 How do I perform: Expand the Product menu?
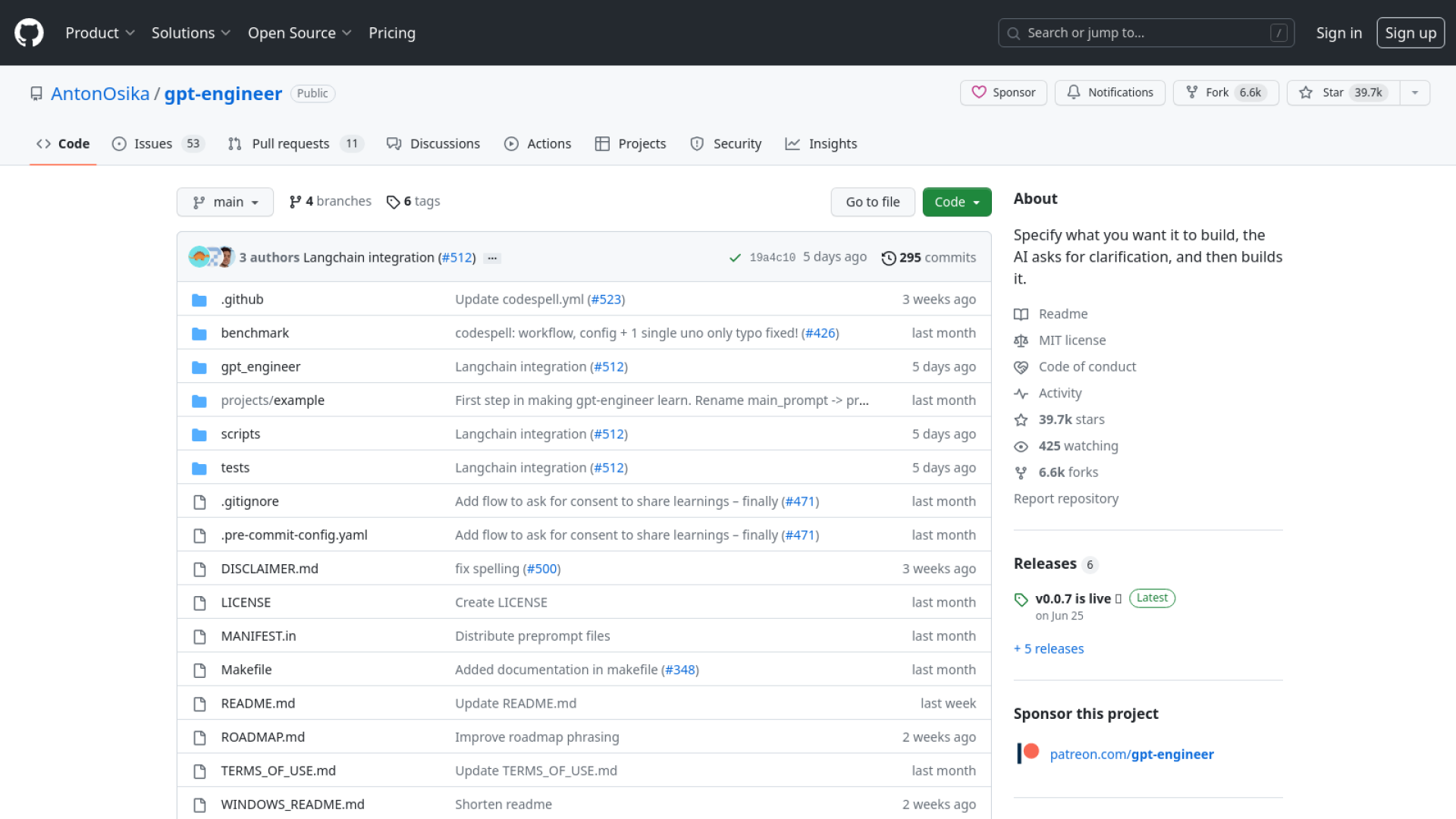coord(99,33)
